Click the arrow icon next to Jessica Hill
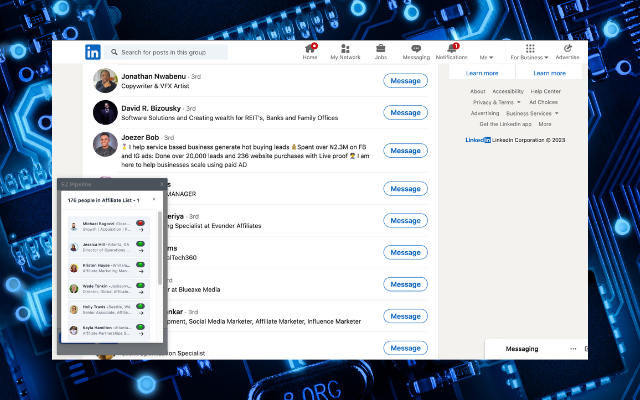640x400 pixels. [x=141, y=251]
